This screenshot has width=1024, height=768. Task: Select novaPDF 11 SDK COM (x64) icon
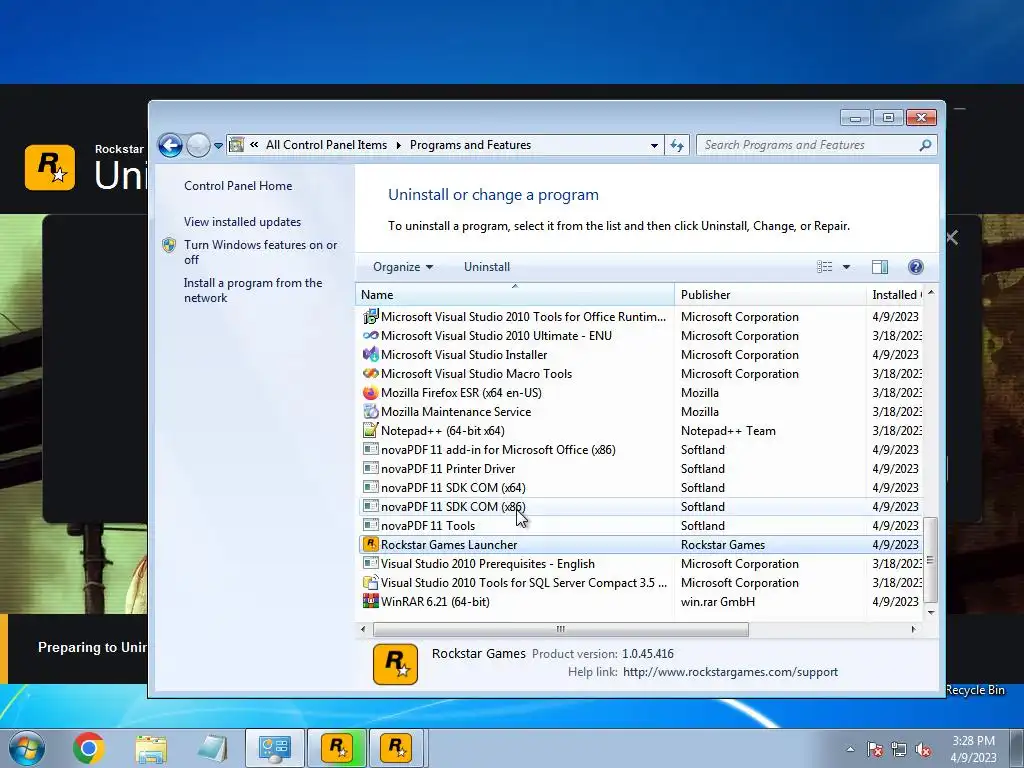click(370, 487)
